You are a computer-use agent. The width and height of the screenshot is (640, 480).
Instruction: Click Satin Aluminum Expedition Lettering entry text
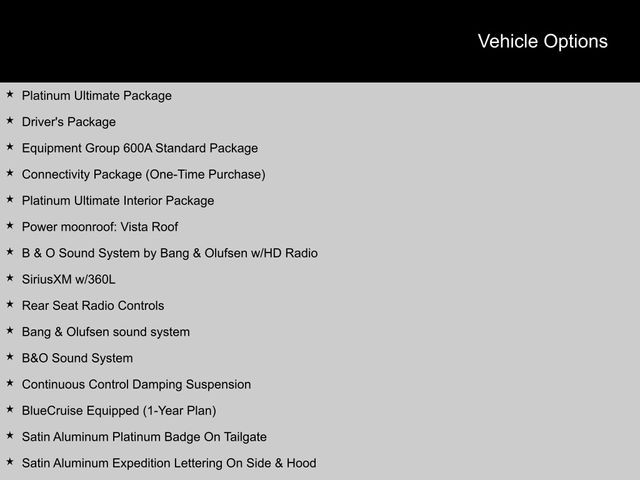(x=168, y=463)
